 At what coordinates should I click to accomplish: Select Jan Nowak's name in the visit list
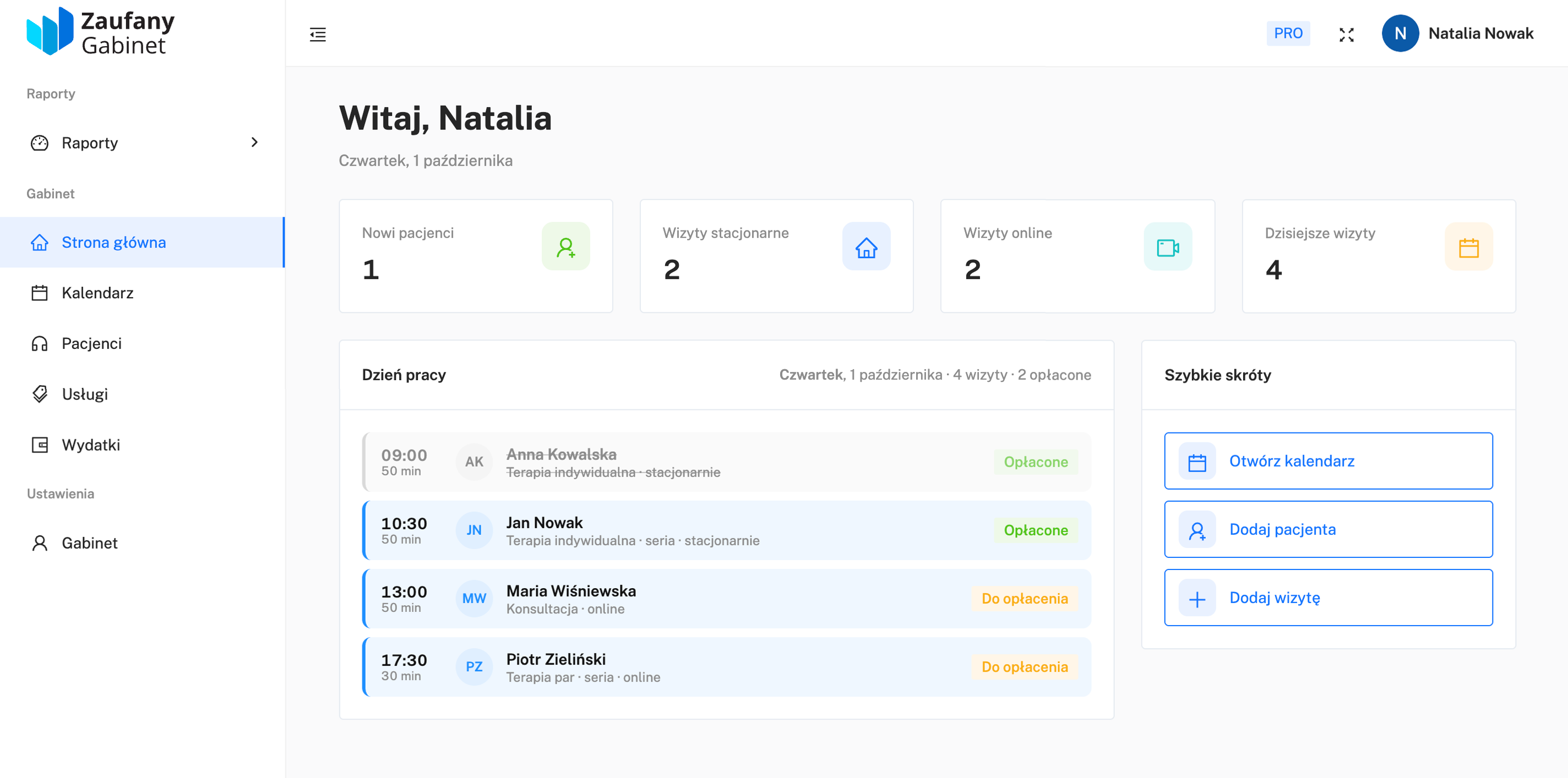[x=544, y=523]
